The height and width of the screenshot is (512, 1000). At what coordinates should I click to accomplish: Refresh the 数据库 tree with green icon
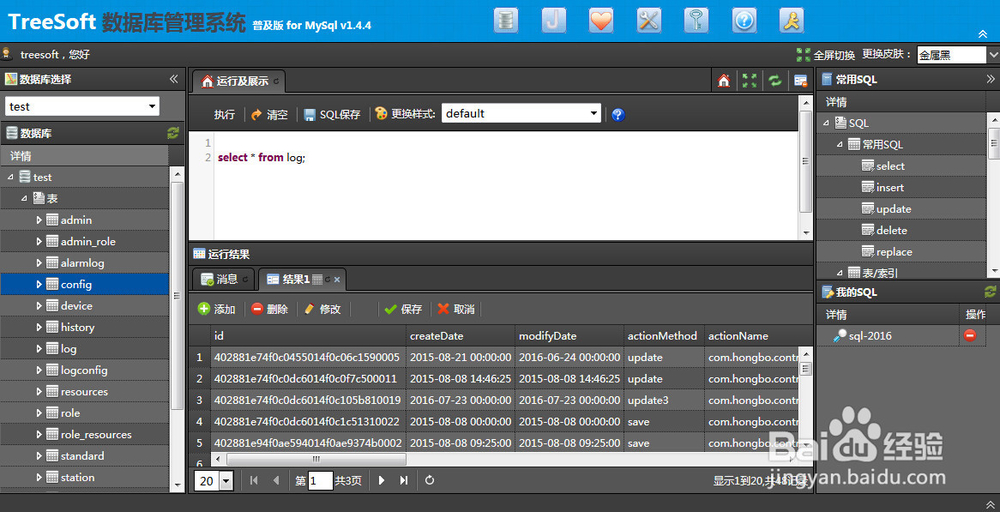tap(173, 133)
